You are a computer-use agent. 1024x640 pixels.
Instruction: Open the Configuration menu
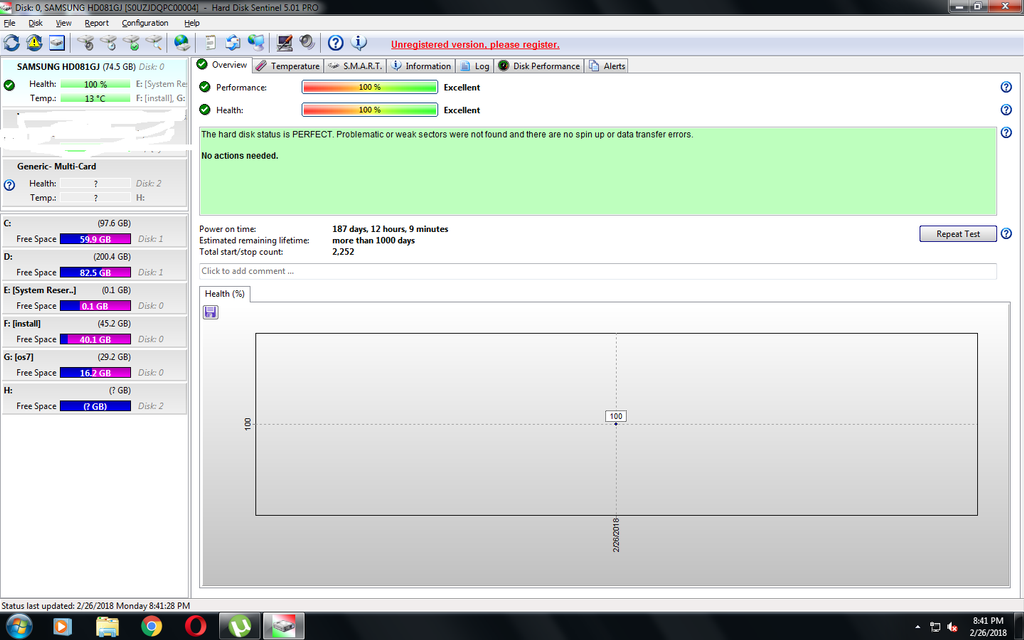pos(145,23)
